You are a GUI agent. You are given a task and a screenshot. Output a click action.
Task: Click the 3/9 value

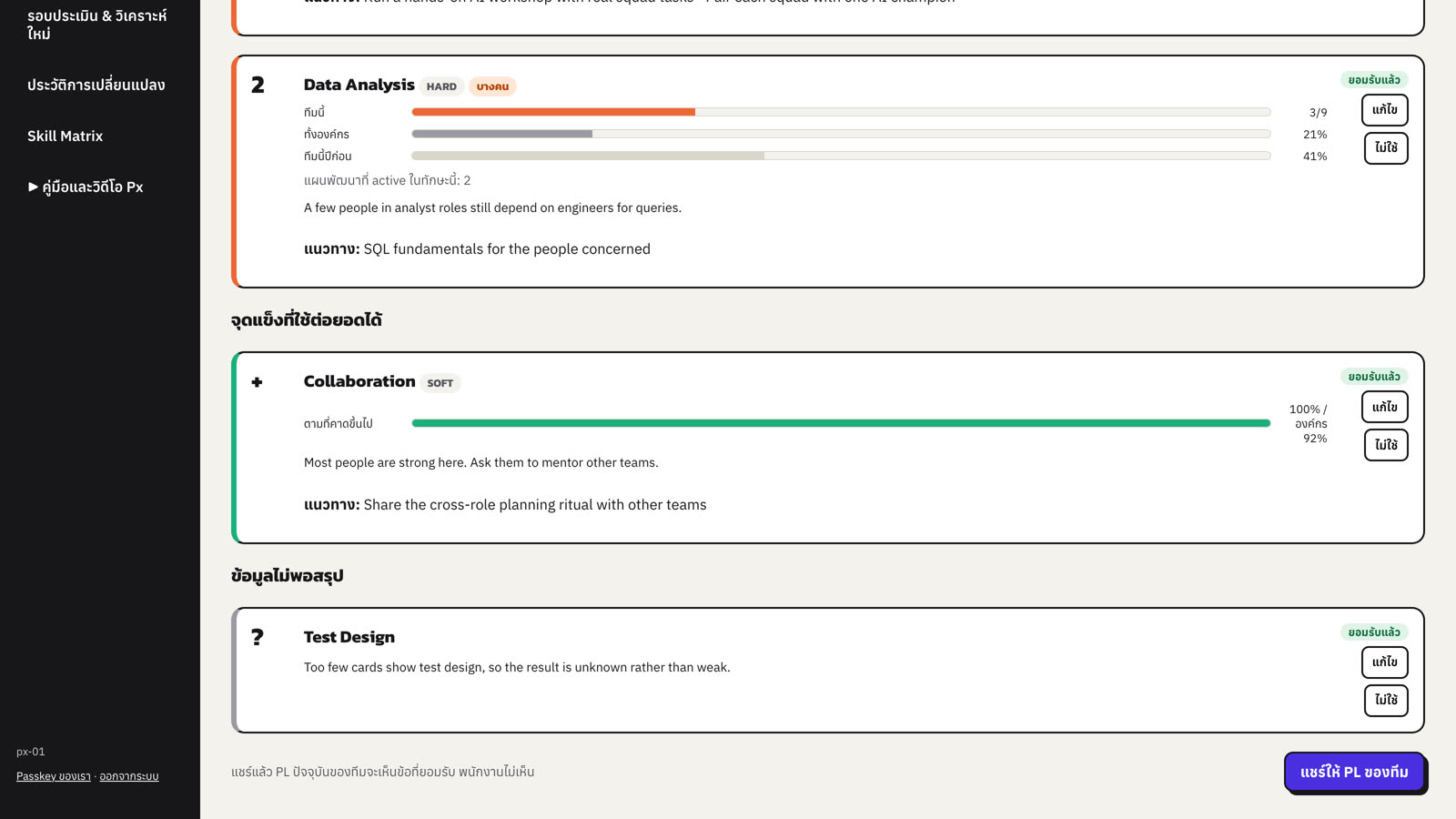1318,113
